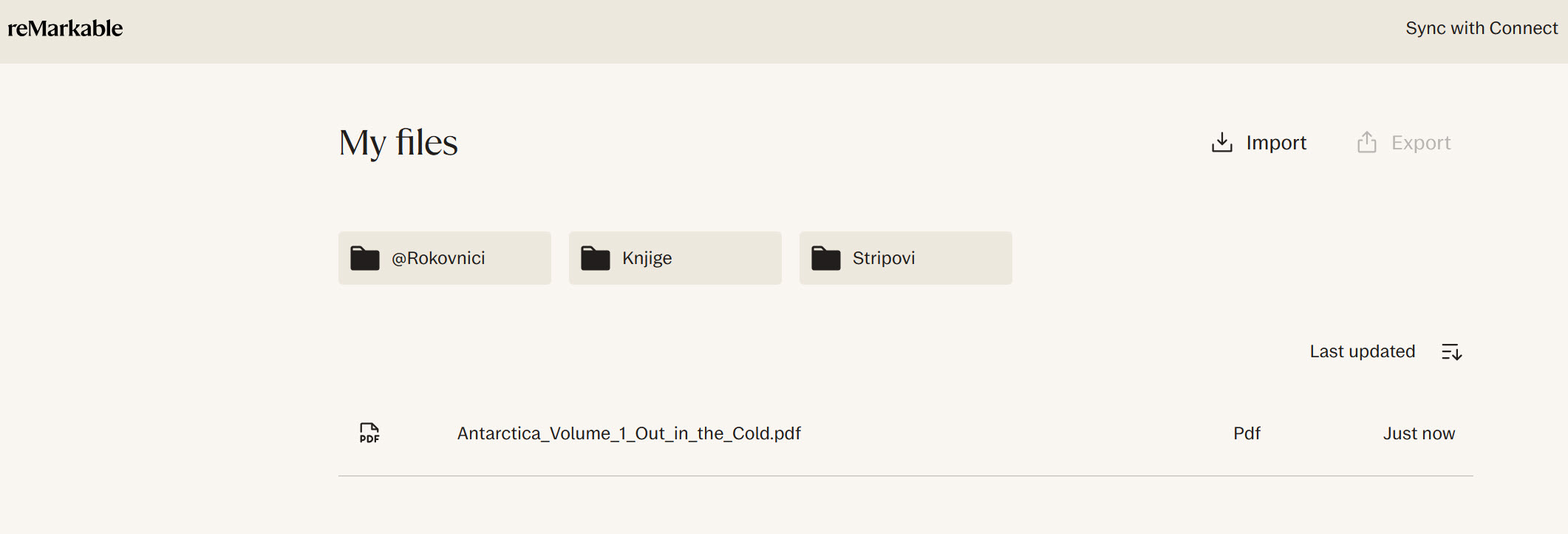Click the PDF file type icon
Viewport: 1568px width, 534px height.
(369, 433)
